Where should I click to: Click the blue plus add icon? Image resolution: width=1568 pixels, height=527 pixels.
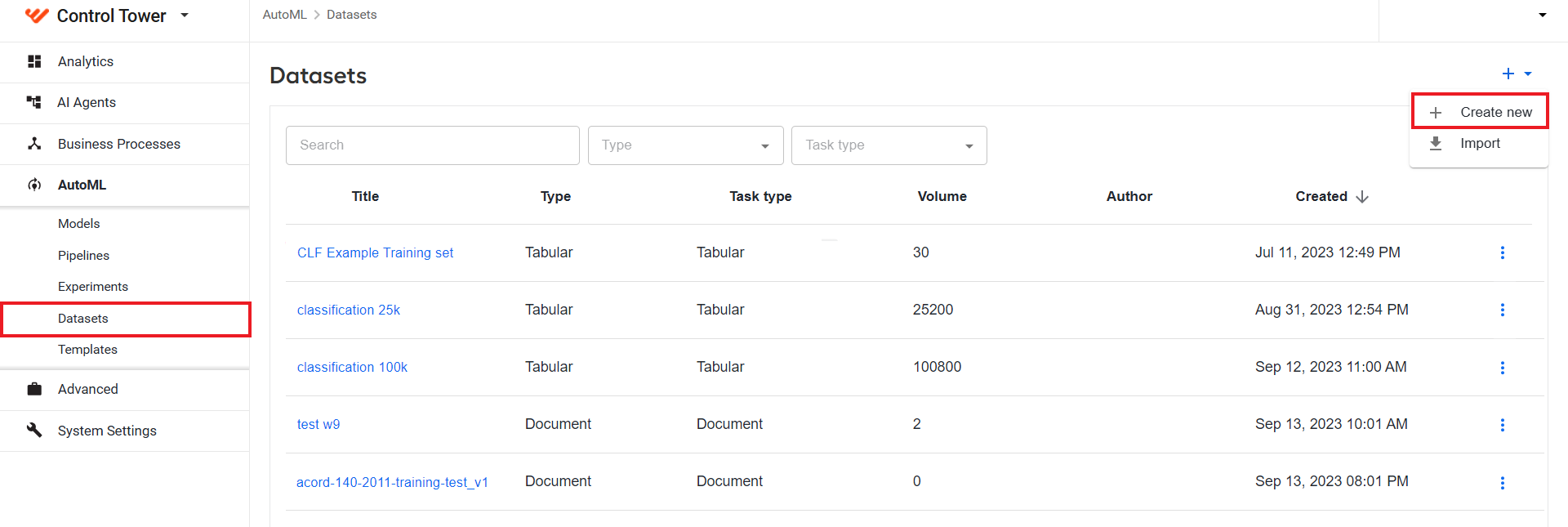click(1508, 74)
